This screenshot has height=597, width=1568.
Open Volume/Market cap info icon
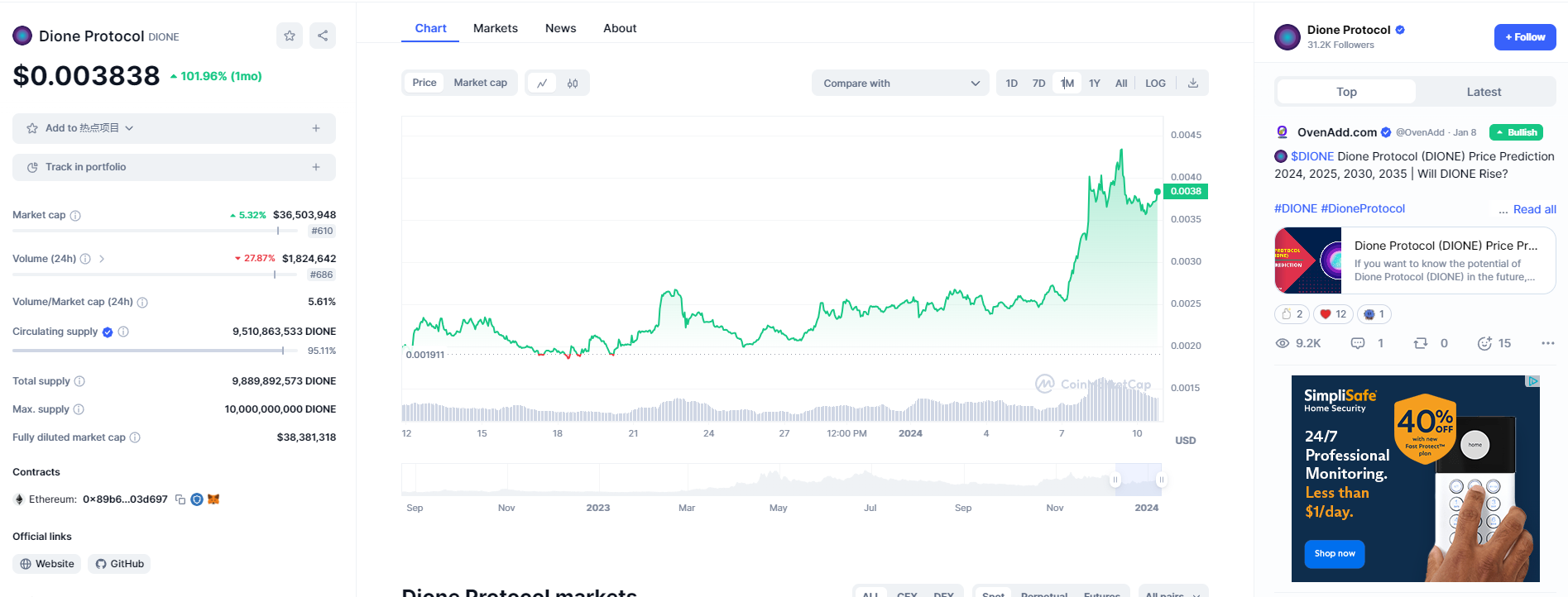tap(142, 303)
